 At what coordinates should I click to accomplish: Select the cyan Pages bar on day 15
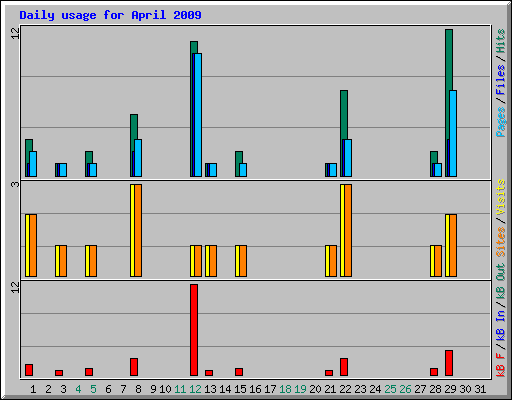point(243,170)
